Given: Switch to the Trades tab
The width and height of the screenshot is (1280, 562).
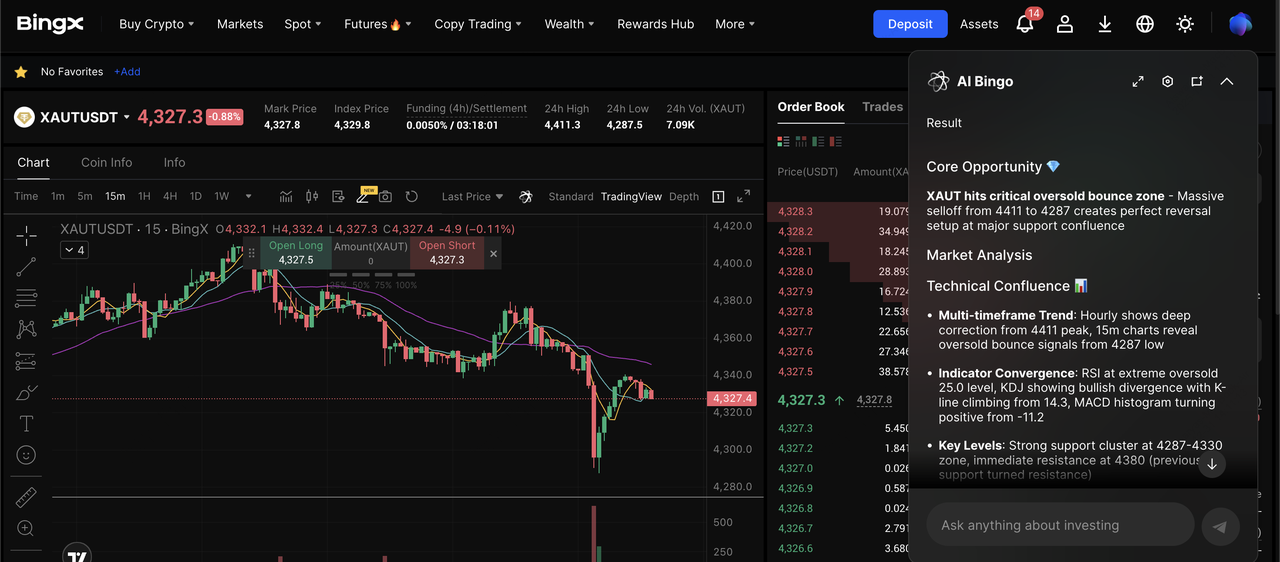Looking at the screenshot, I should 882,107.
